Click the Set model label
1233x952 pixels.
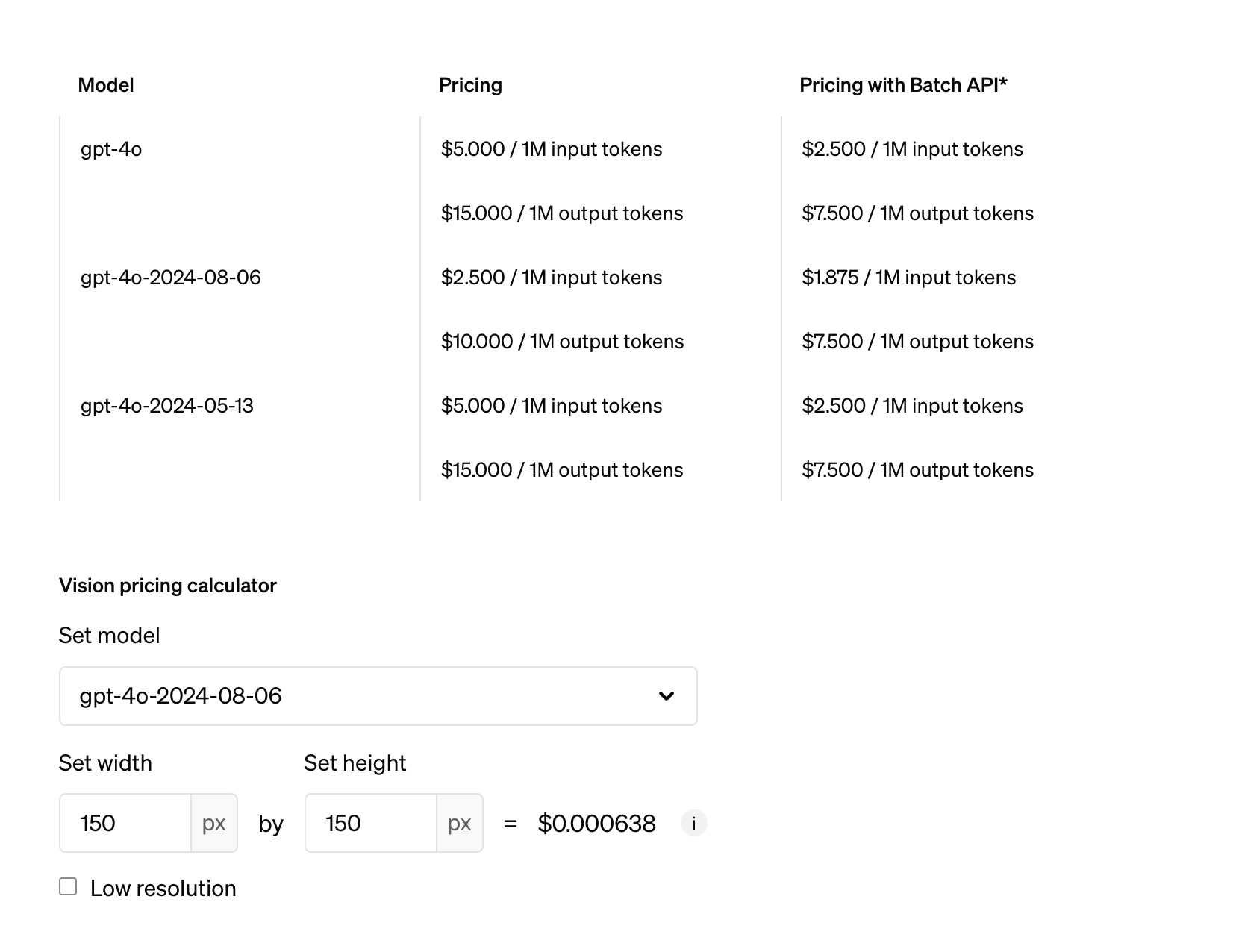point(109,635)
